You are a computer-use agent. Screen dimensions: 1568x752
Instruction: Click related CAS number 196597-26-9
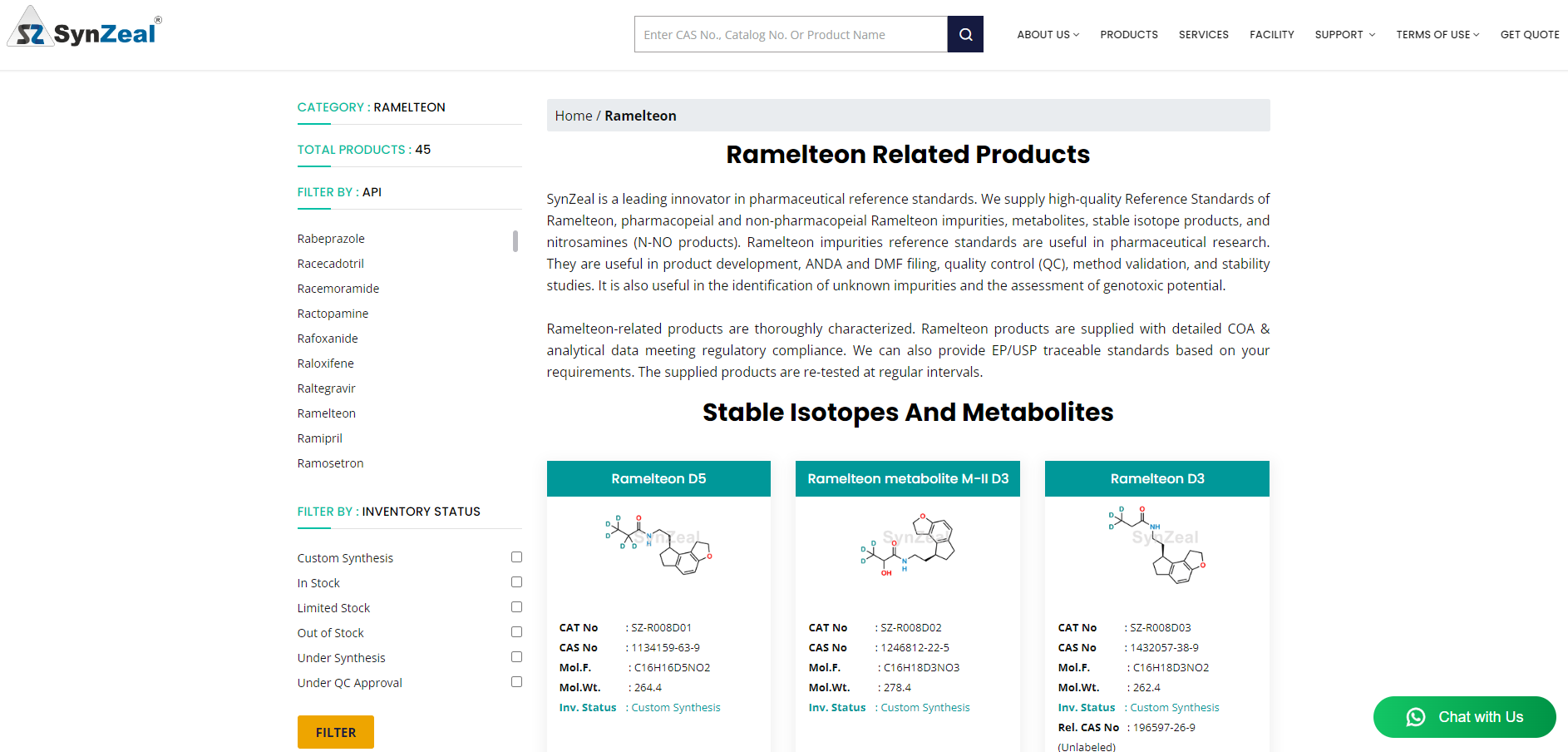1164,728
